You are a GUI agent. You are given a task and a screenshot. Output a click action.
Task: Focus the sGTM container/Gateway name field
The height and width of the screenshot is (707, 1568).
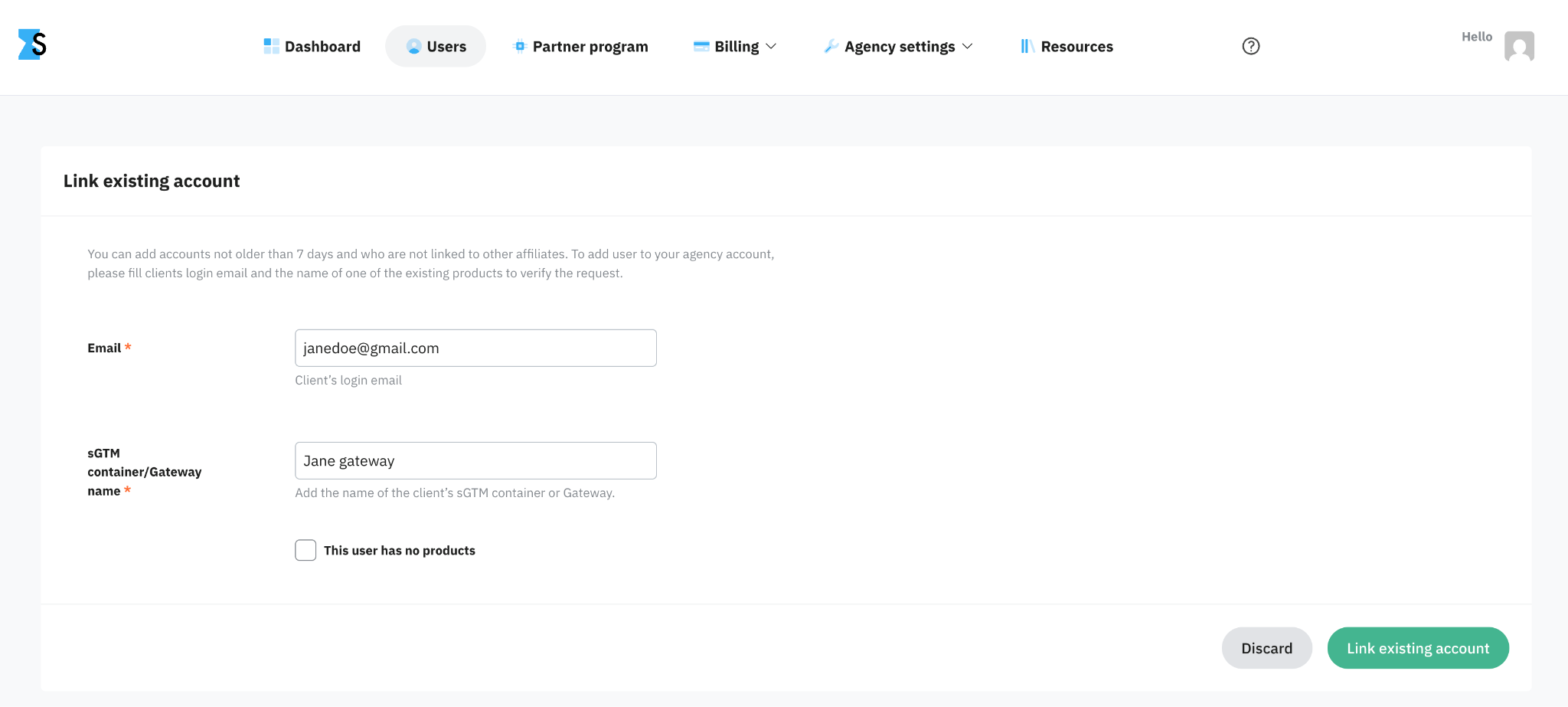pos(475,460)
